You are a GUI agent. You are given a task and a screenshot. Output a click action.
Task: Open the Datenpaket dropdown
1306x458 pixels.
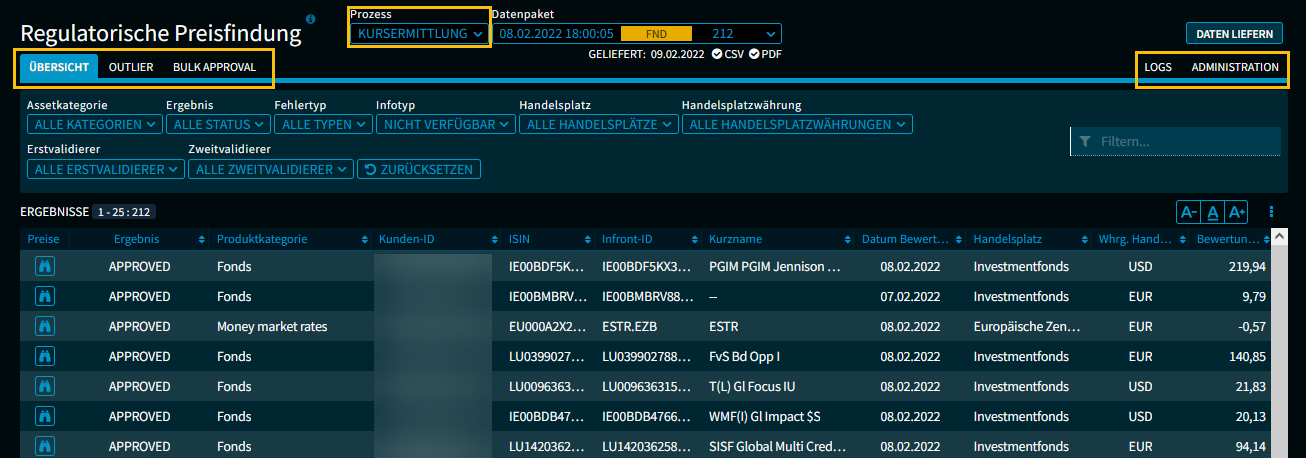(x=637, y=33)
